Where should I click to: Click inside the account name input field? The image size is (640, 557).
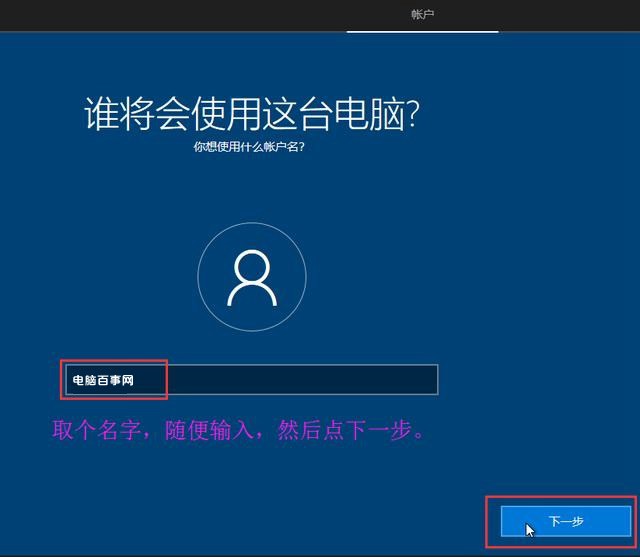point(300,380)
